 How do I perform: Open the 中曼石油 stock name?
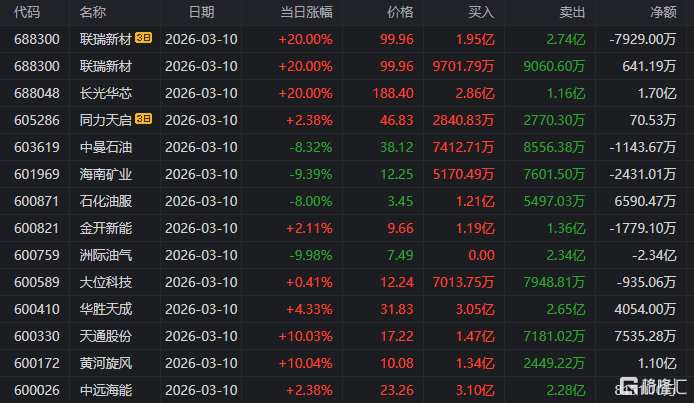pyautogui.click(x=105, y=147)
